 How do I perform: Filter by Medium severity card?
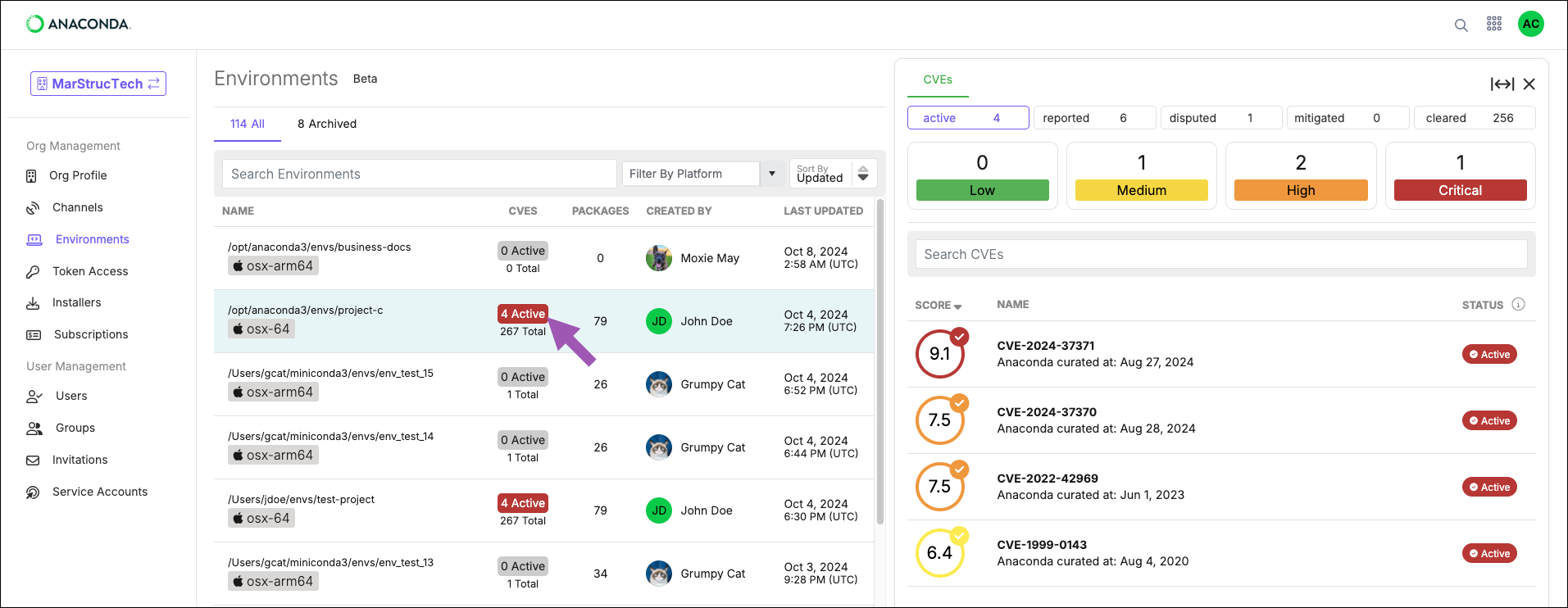[x=1141, y=175]
